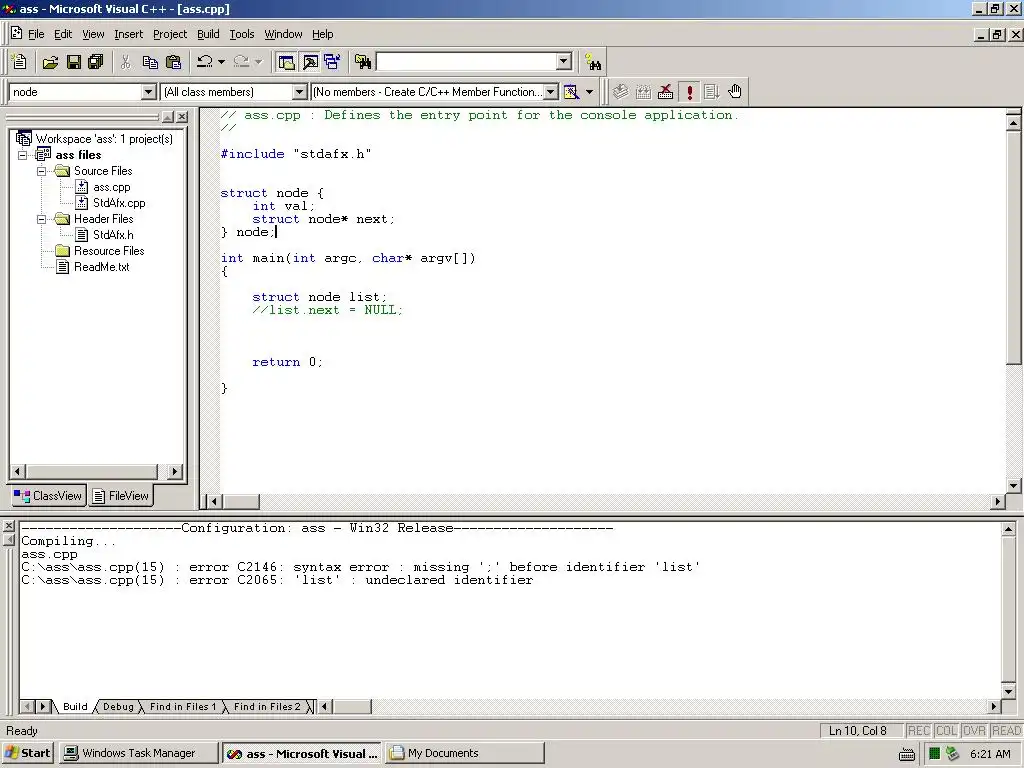Open the '(All class members)' filter dropdown
Screen dimensions: 1024x768
pyautogui.click(x=299, y=92)
